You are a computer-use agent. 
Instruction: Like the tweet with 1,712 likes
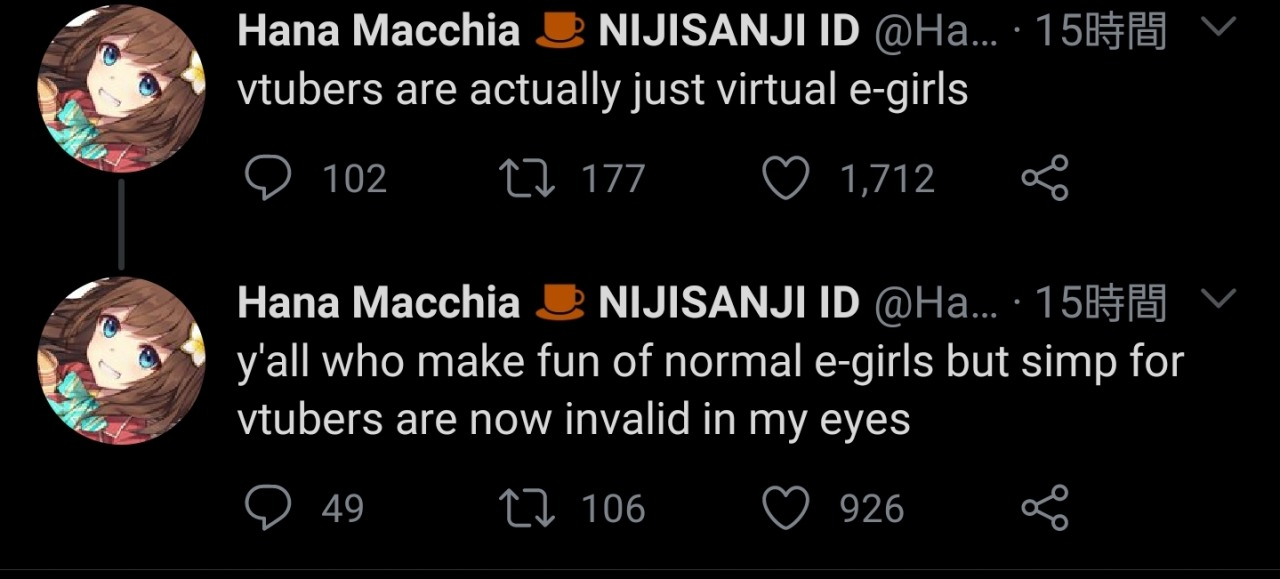pyautogui.click(x=786, y=179)
